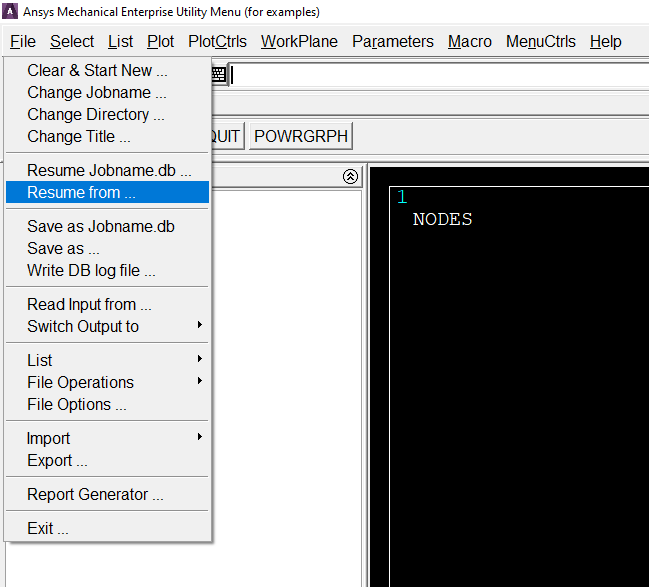
Task: Open the Macro menu
Action: tap(470, 41)
